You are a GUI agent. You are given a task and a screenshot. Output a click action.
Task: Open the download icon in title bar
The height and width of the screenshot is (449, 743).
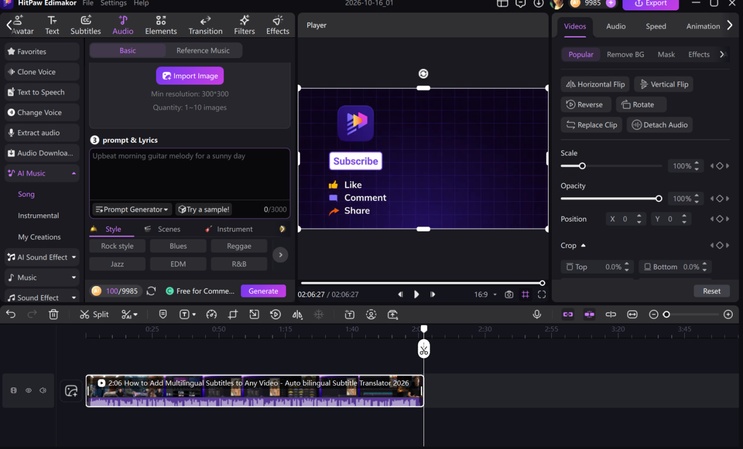tap(538, 3)
